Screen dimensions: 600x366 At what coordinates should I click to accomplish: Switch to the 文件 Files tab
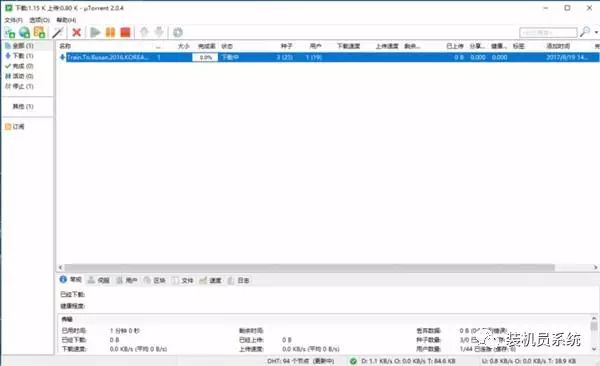(x=183, y=280)
